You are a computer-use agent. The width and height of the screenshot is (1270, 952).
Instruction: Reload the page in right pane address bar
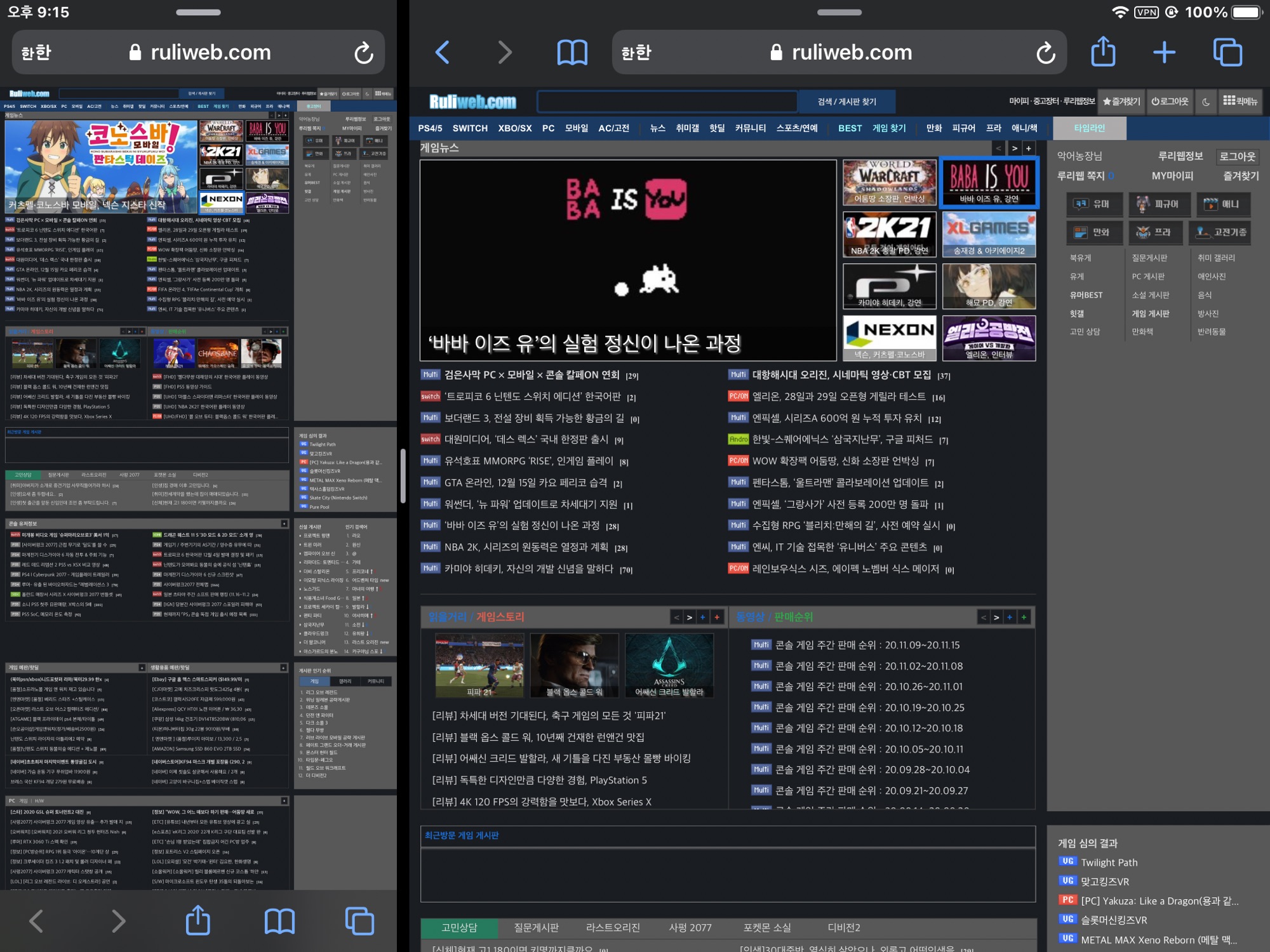(1045, 53)
